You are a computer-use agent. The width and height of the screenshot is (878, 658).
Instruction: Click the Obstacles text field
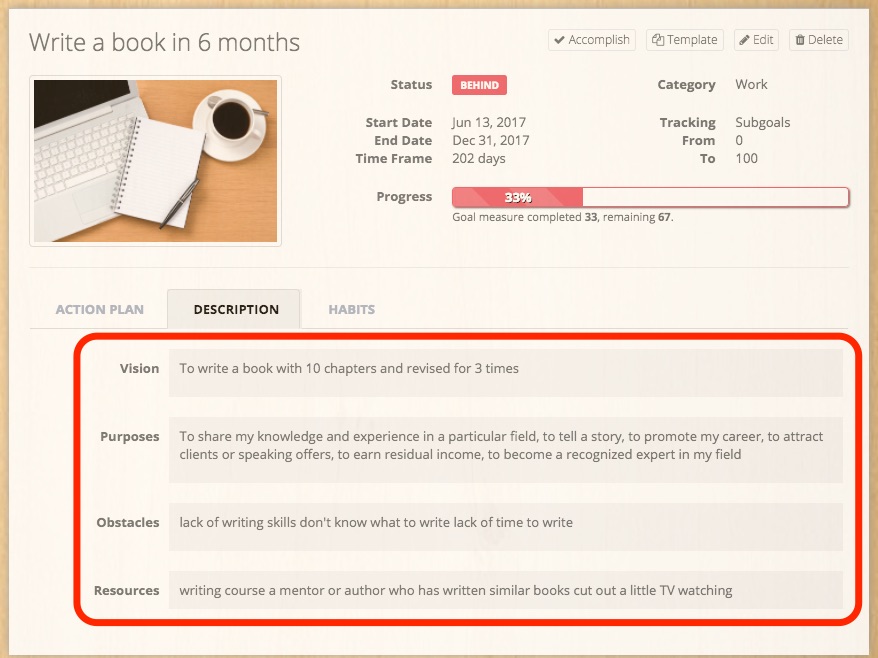pyautogui.click(x=505, y=523)
